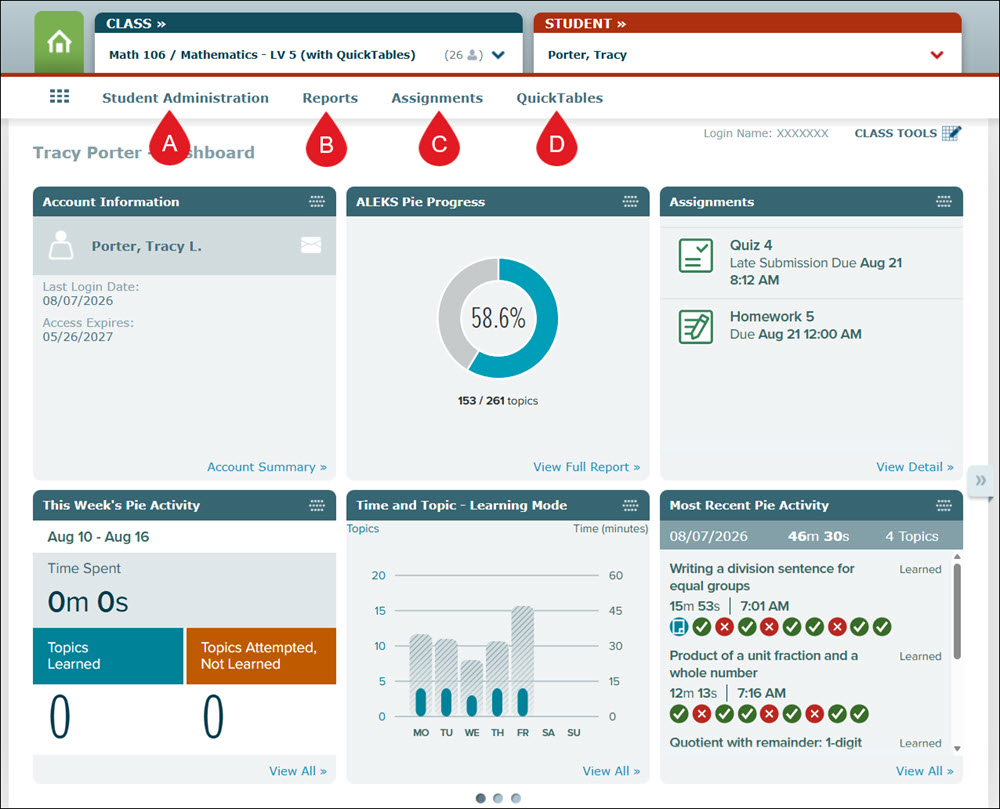Open Account Information tile options icon

(317, 201)
